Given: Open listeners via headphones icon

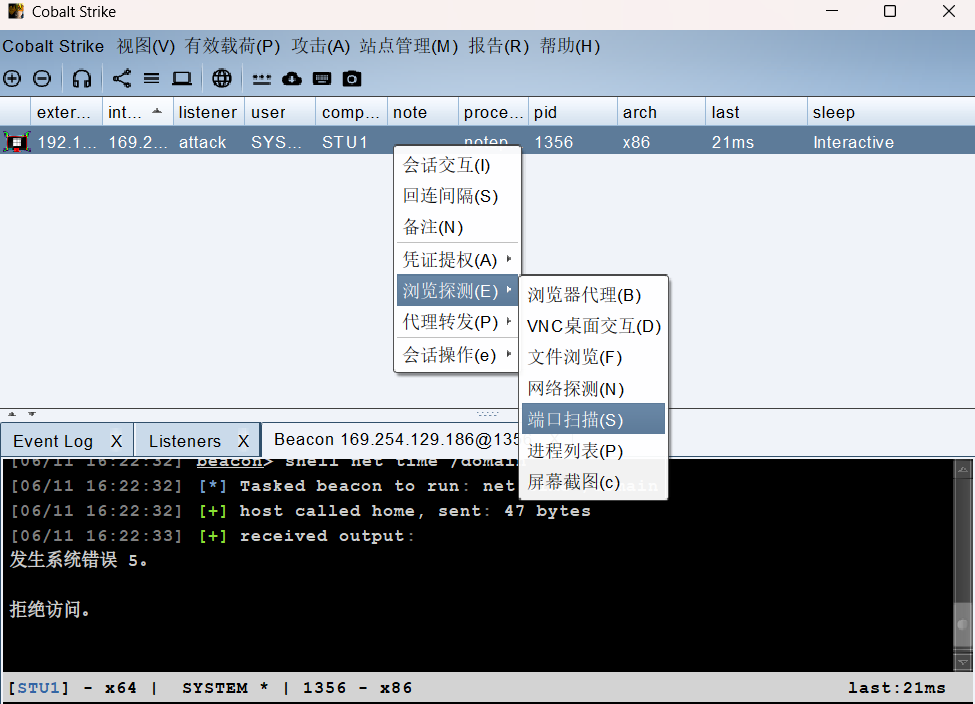Looking at the screenshot, I should click(x=81, y=78).
